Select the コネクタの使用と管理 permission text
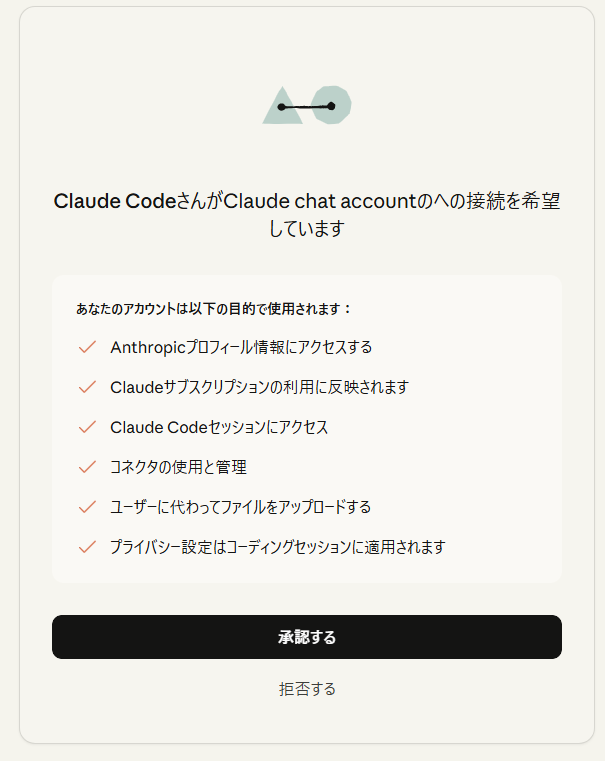This screenshot has width=605, height=761. (x=178, y=467)
